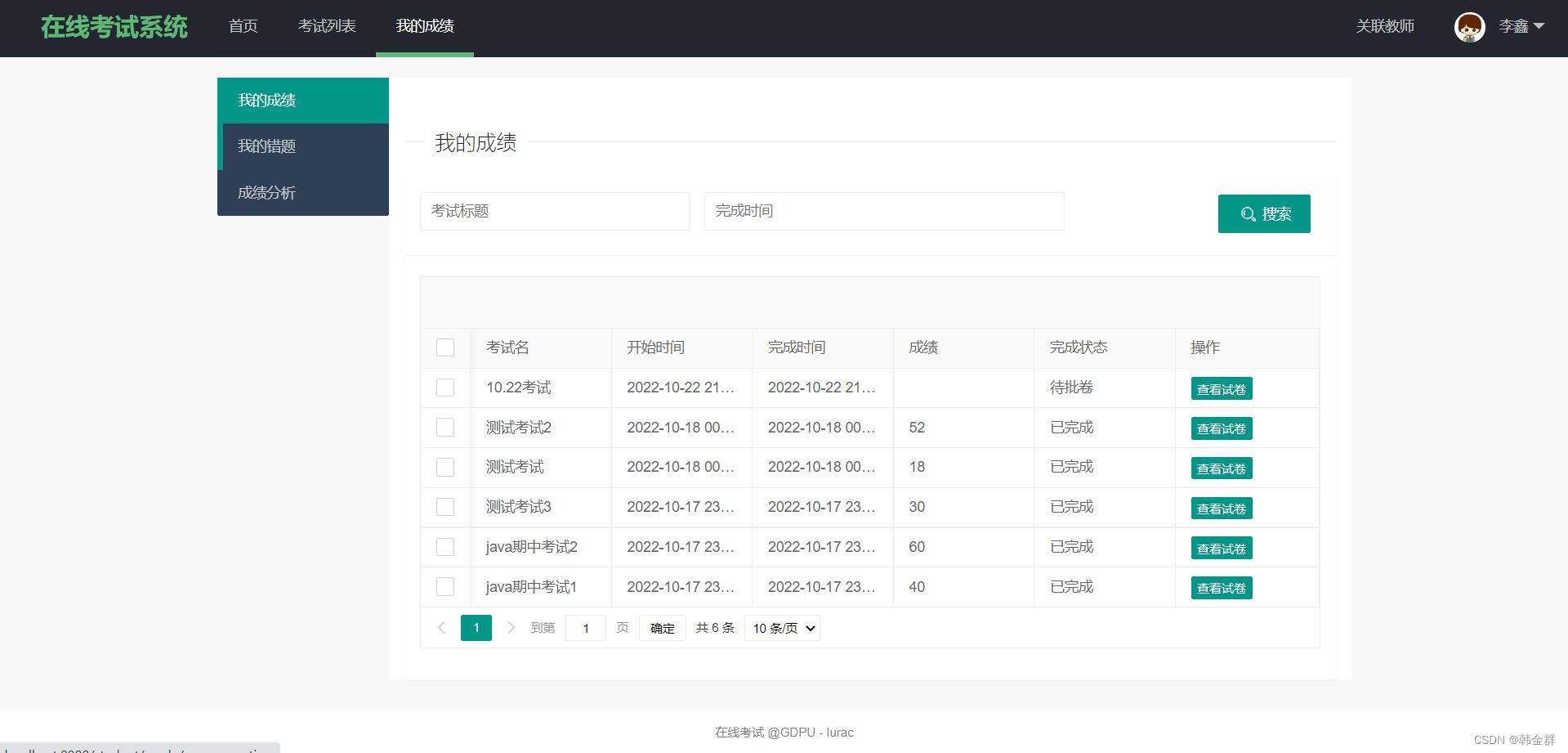Click 查看试卷 for java期中考试1
The width and height of the screenshot is (1568, 753).
click(x=1222, y=588)
